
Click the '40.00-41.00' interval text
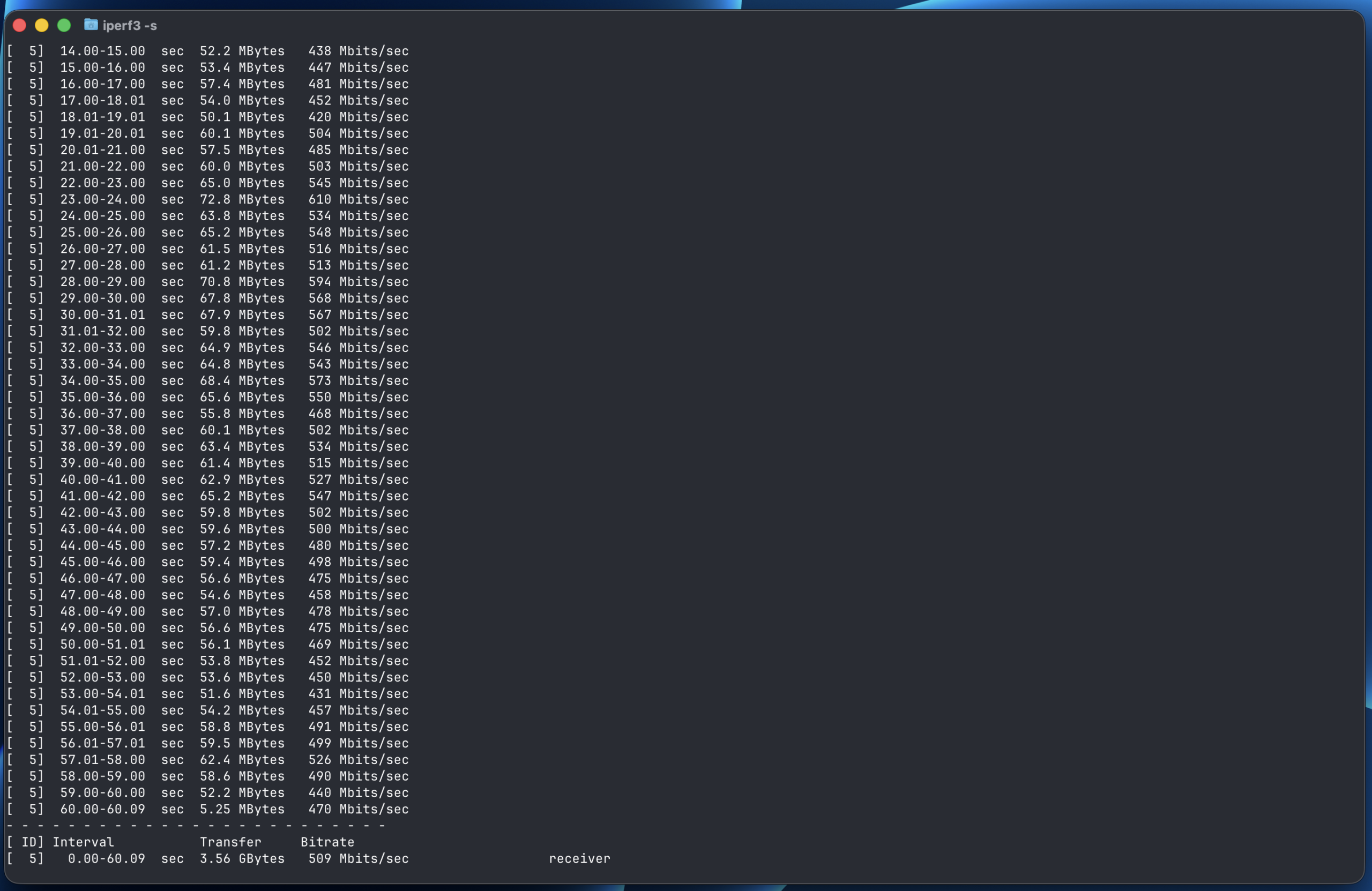(x=102, y=480)
